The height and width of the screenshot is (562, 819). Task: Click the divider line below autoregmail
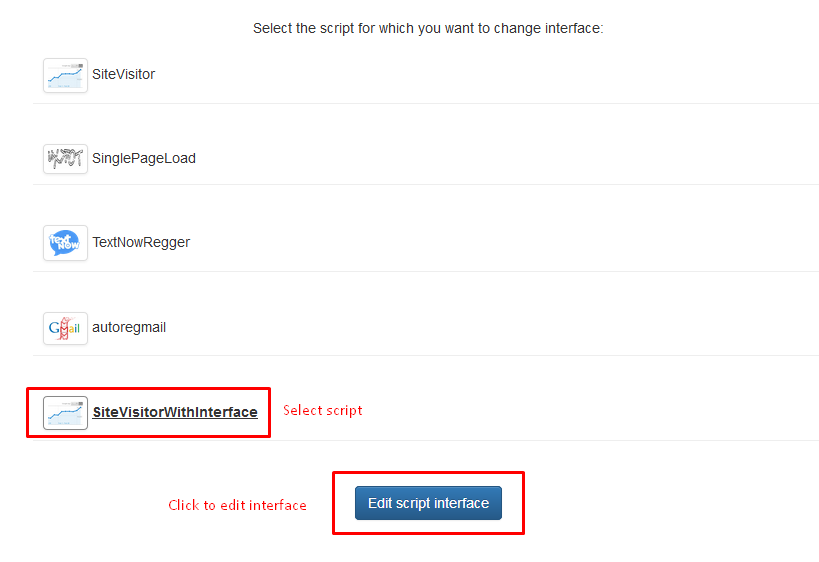[425, 355]
